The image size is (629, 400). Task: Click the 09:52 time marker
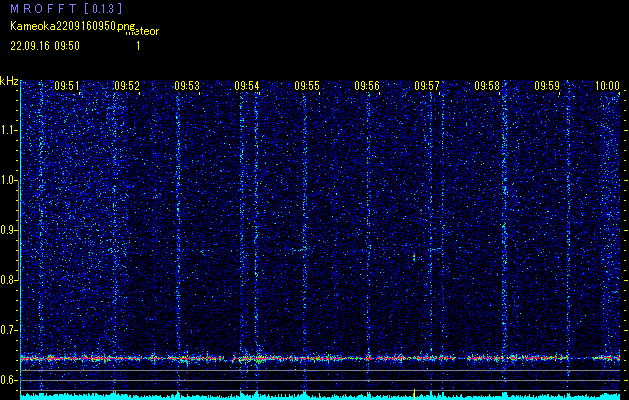[127, 86]
